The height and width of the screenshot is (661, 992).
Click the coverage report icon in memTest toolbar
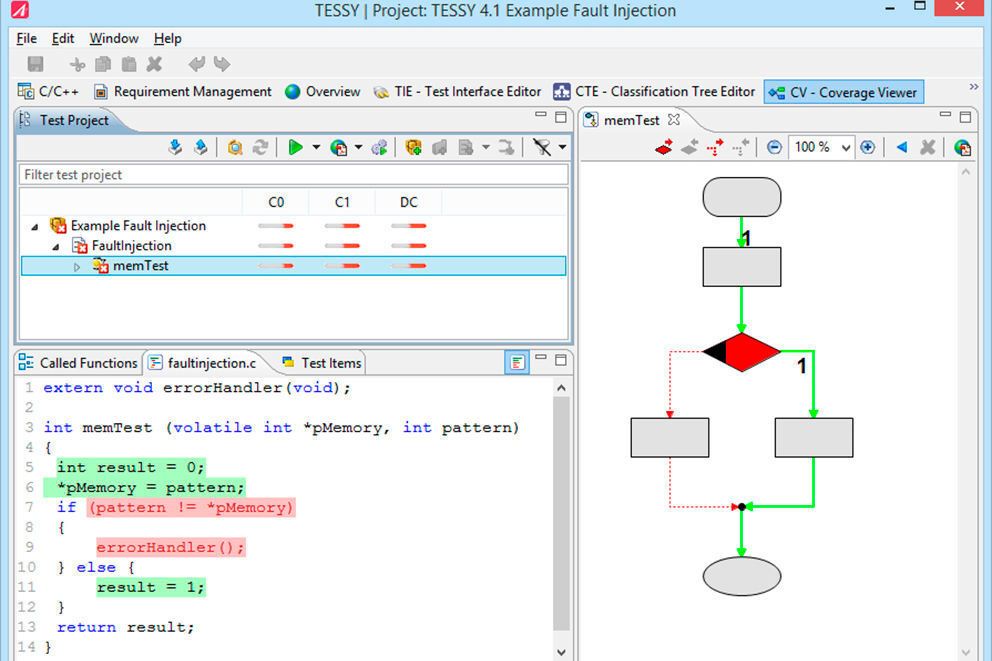click(x=962, y=148)
